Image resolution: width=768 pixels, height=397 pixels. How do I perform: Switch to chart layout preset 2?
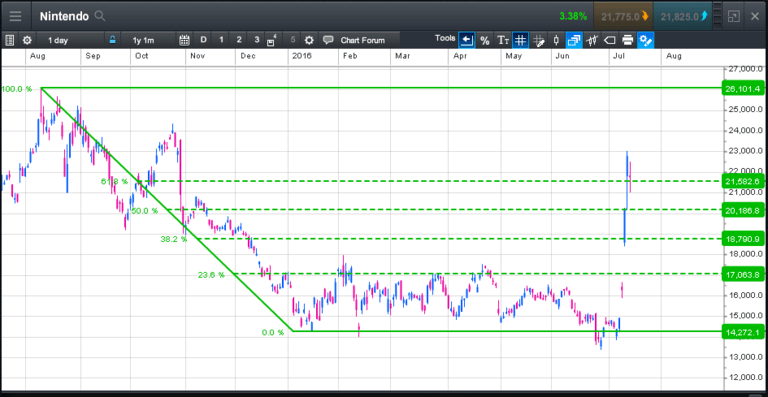coord(239,40)
